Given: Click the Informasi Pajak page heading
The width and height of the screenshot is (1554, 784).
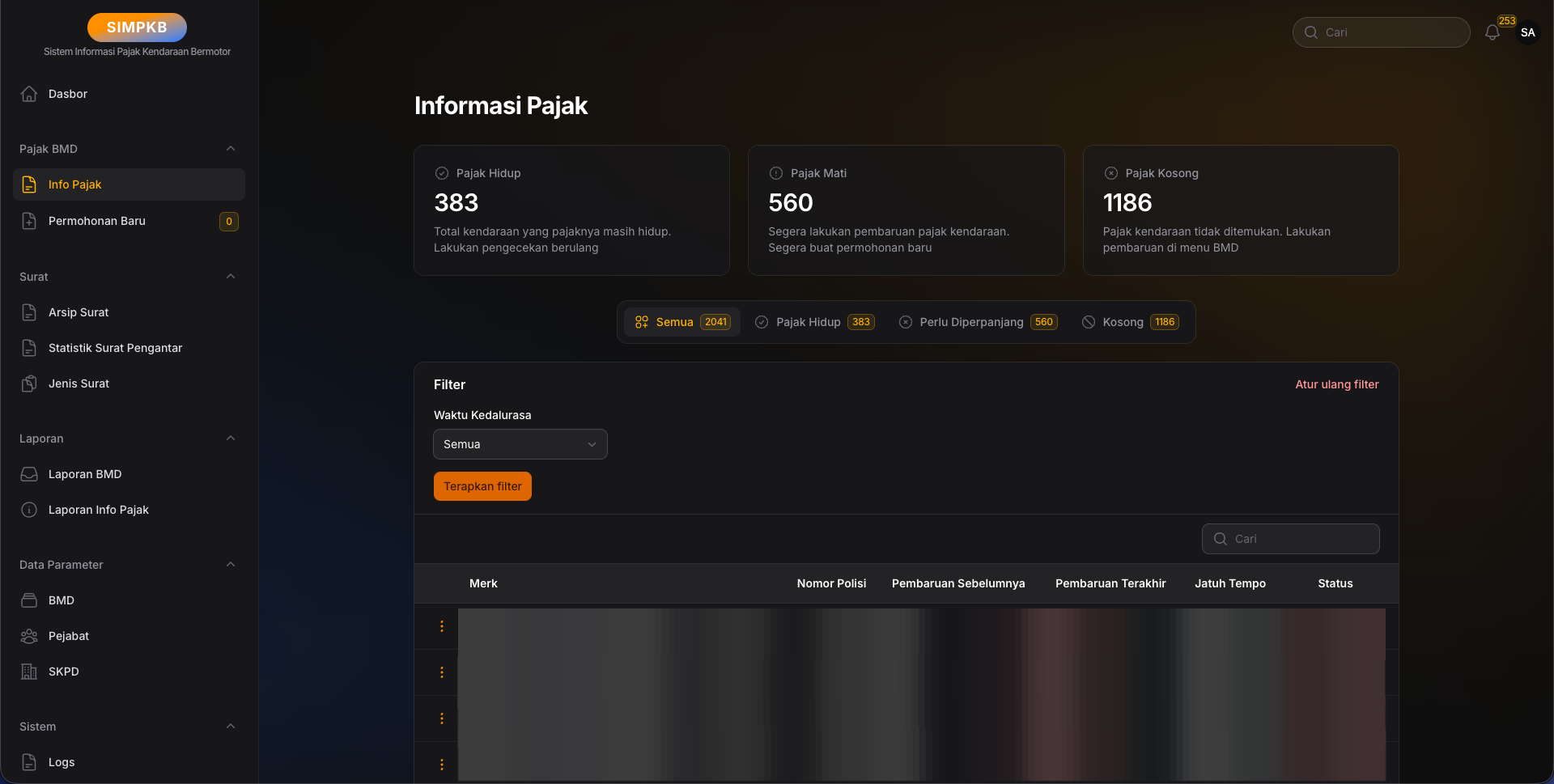Looking at the screenshot, I should (501, 105).
